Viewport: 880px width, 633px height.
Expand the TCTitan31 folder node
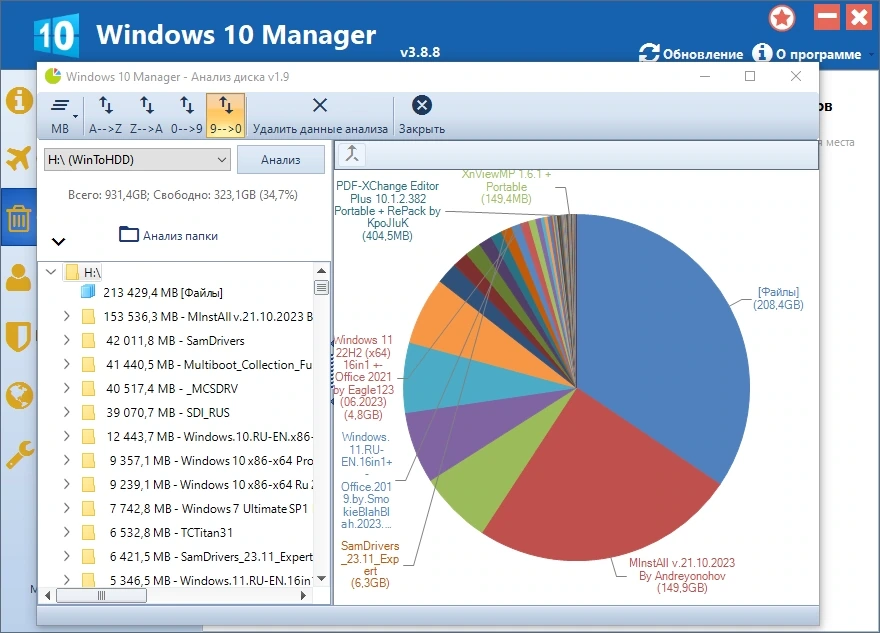(66, 532)
